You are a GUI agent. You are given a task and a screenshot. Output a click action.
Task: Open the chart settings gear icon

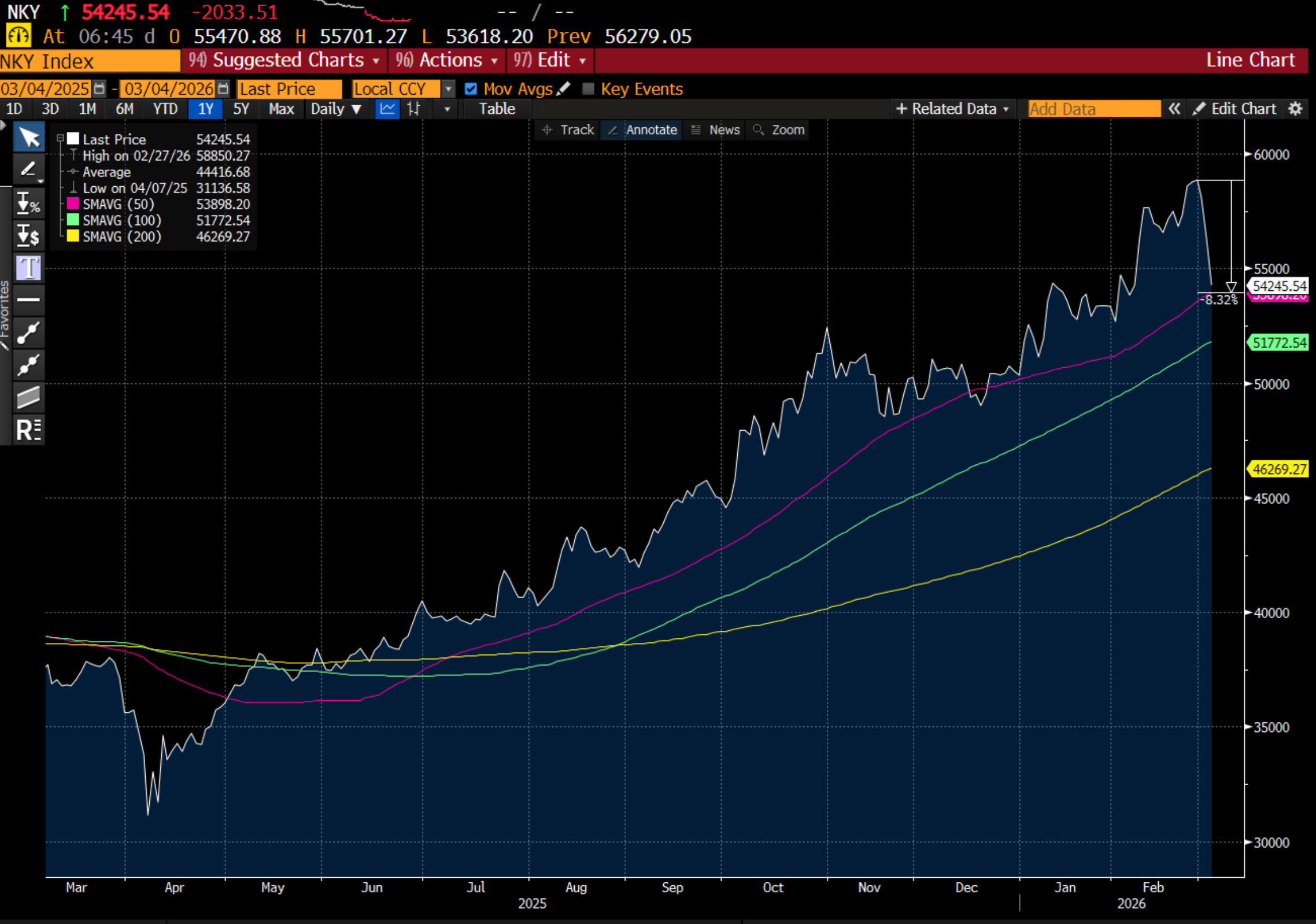pos(1295,109)
